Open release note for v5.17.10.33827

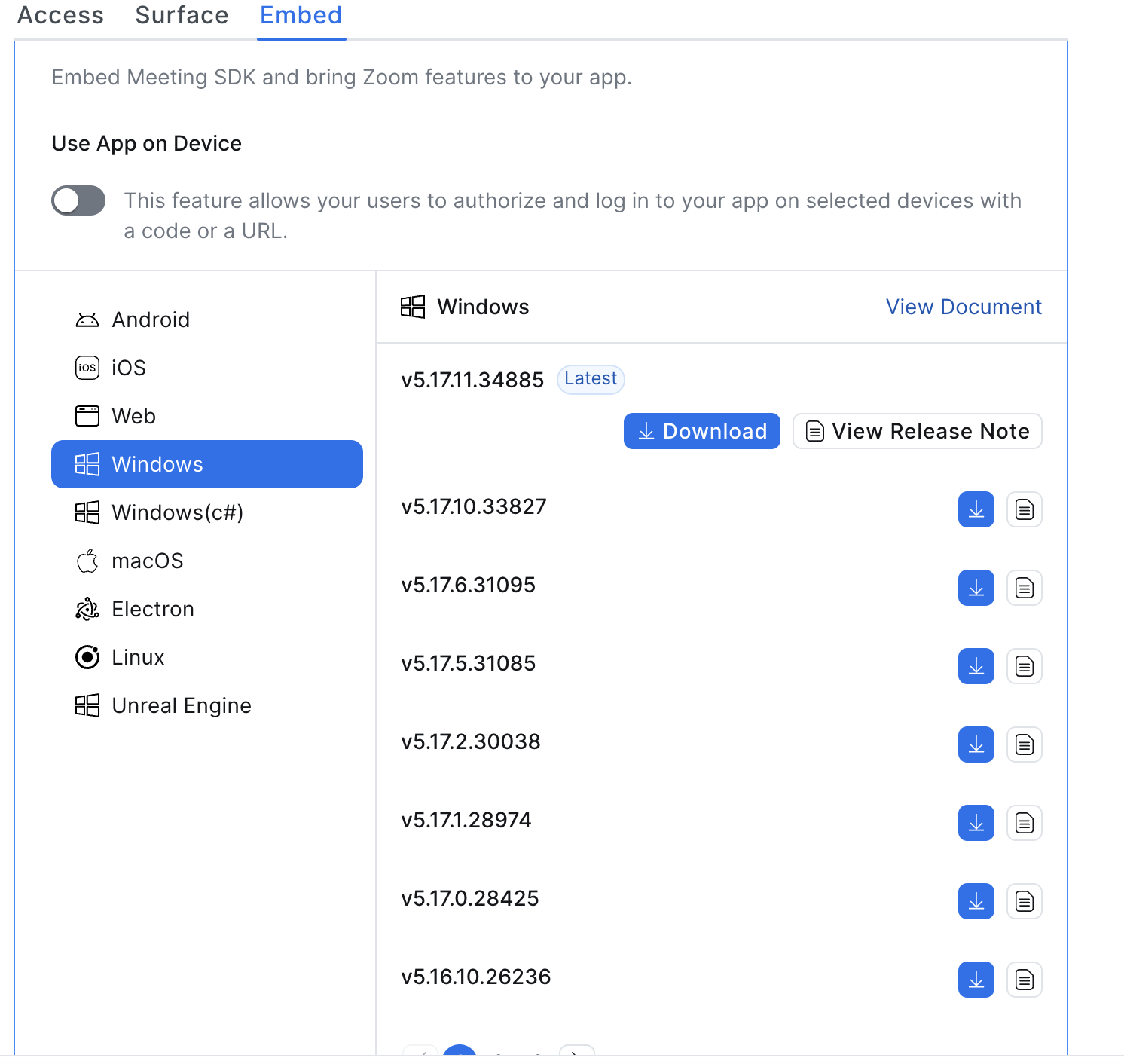pyautogui.click(x=1024, y=509)
